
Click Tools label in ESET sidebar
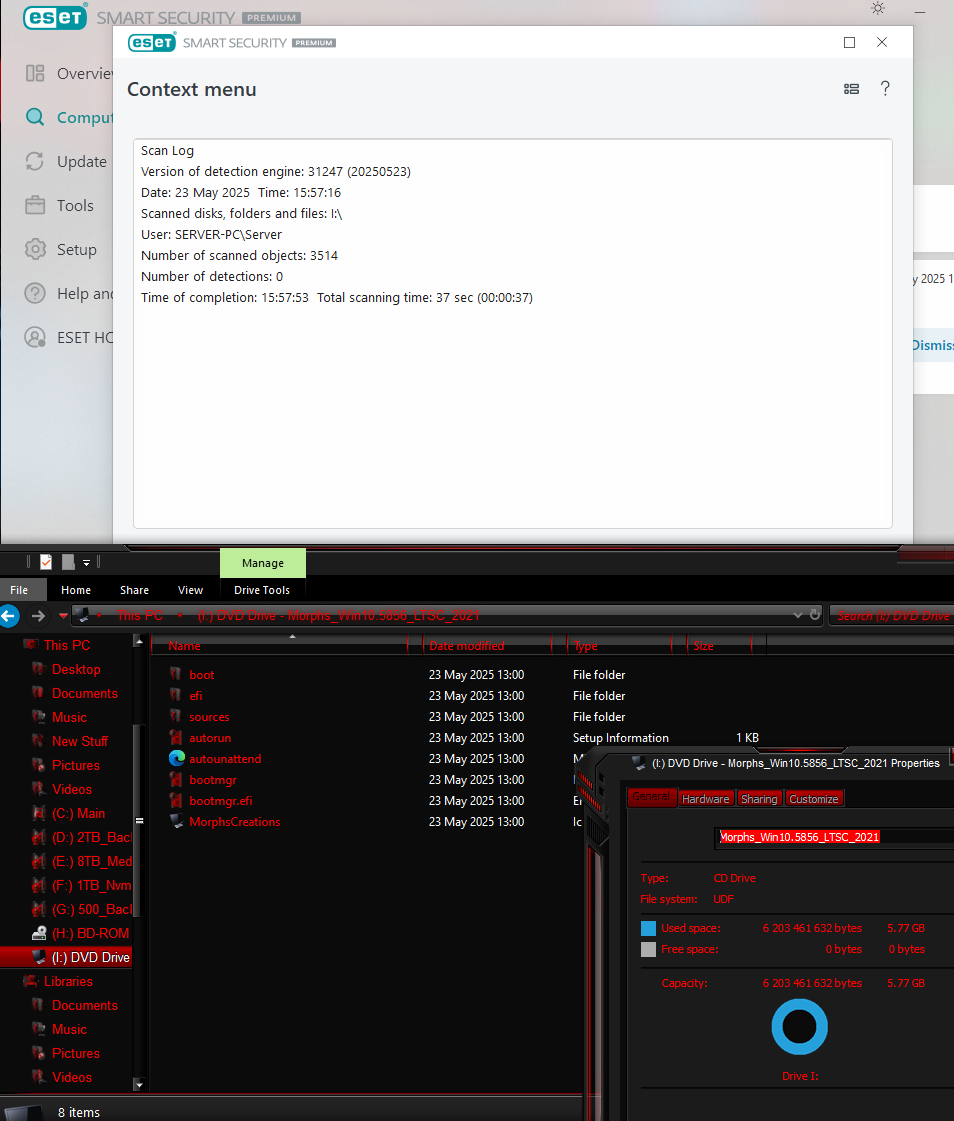[x=75, y=206]
